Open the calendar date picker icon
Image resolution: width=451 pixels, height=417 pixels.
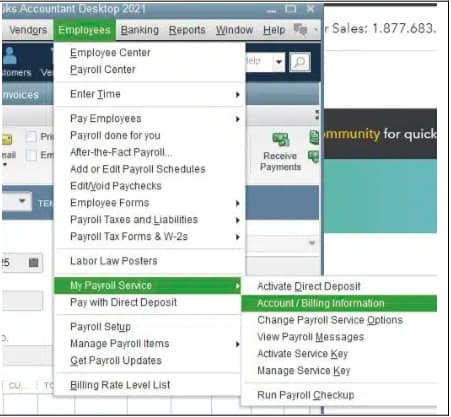(x=33, y=263)
